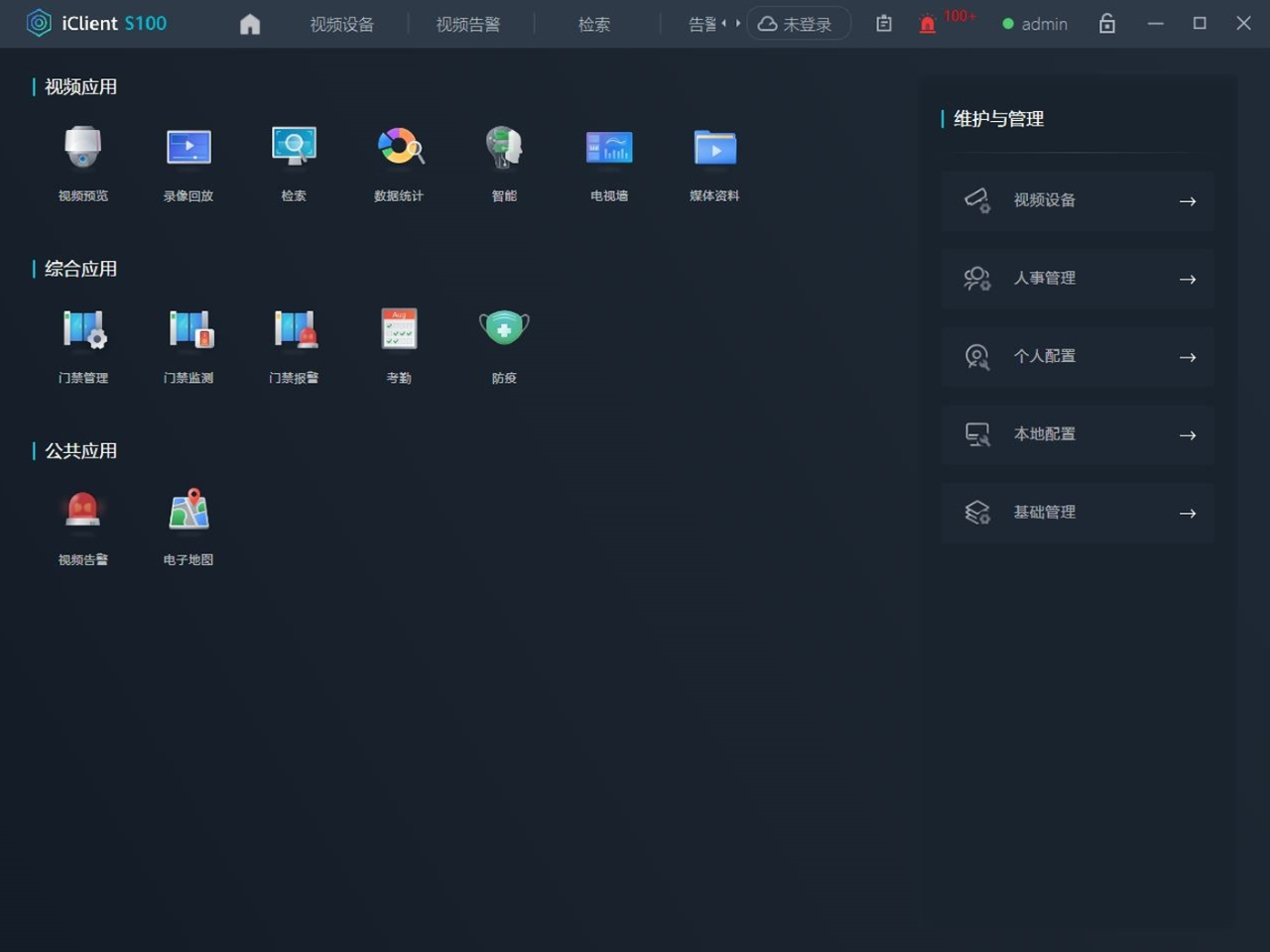Open 数据统计 statistics chart icon
The image size is (1270, 952).
399,149
